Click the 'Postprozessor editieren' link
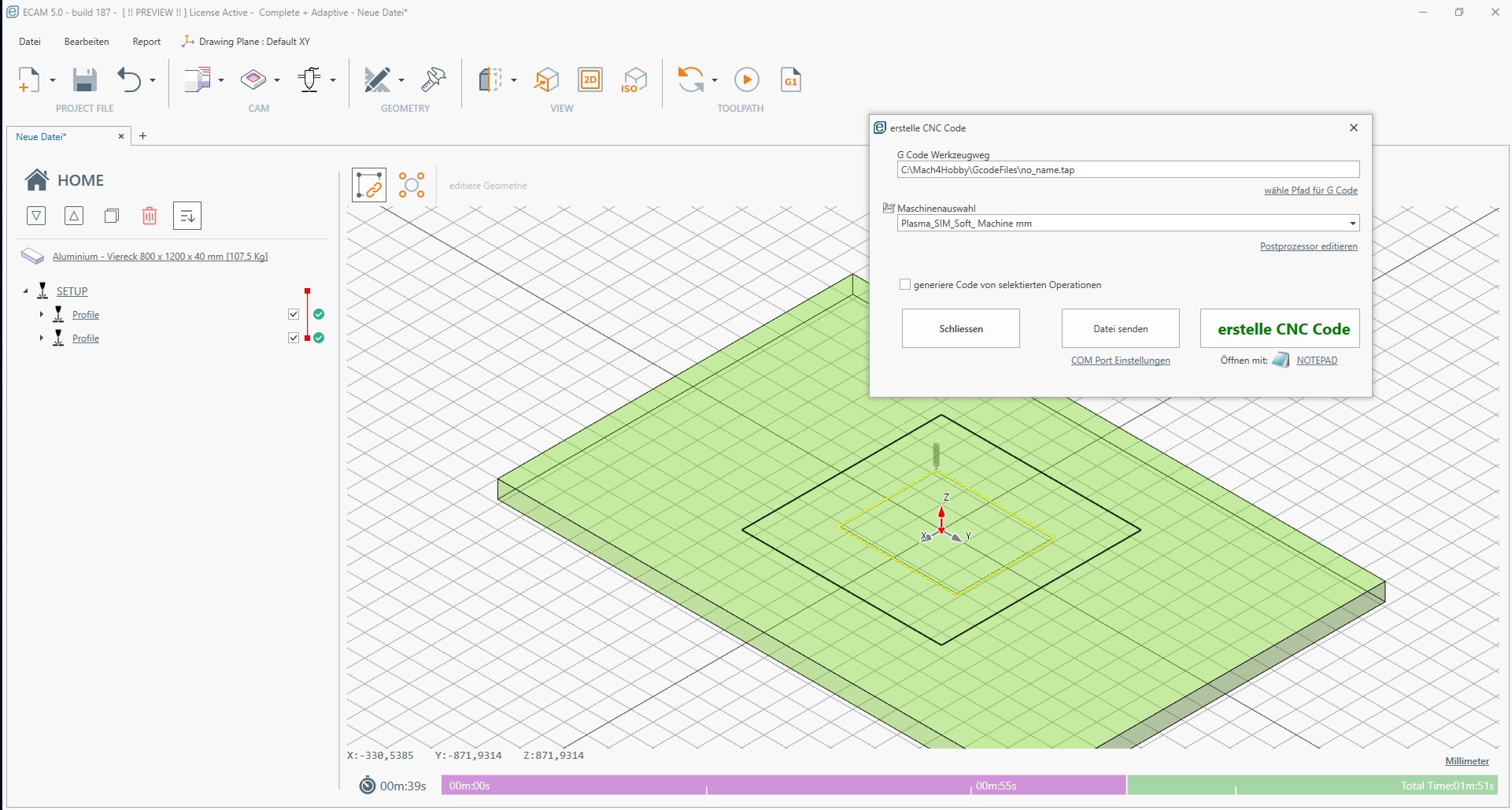1512x810 pixels. [x=1308, y=246]
